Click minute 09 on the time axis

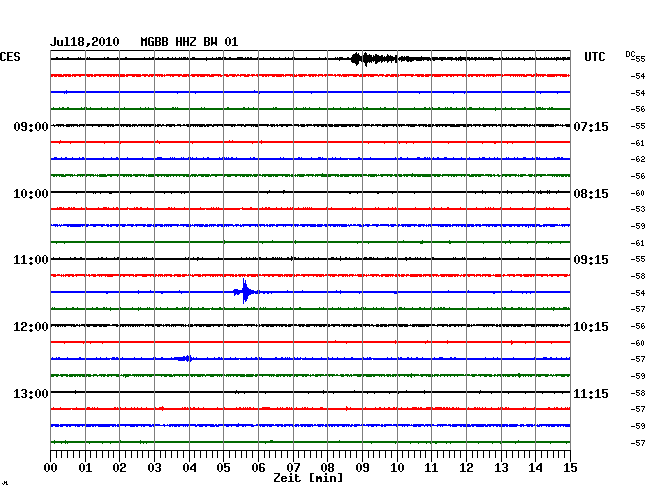tap(362, 467)
